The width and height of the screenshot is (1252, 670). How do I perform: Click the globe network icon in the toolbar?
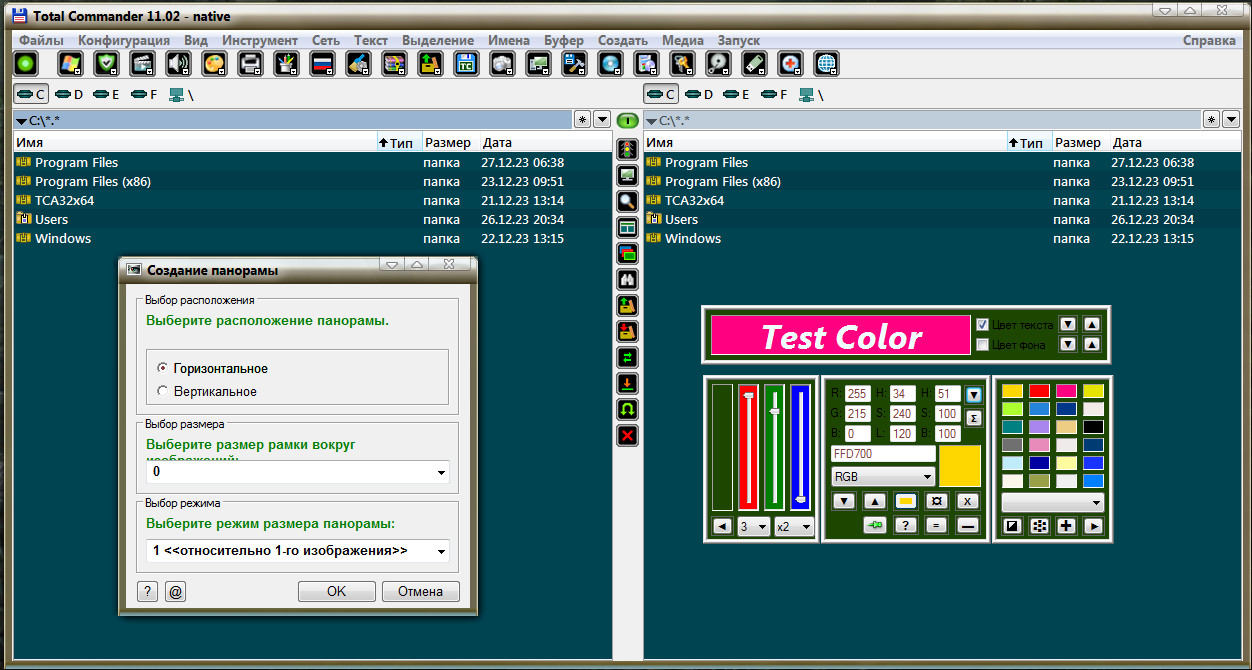click(x=826, y=64)
